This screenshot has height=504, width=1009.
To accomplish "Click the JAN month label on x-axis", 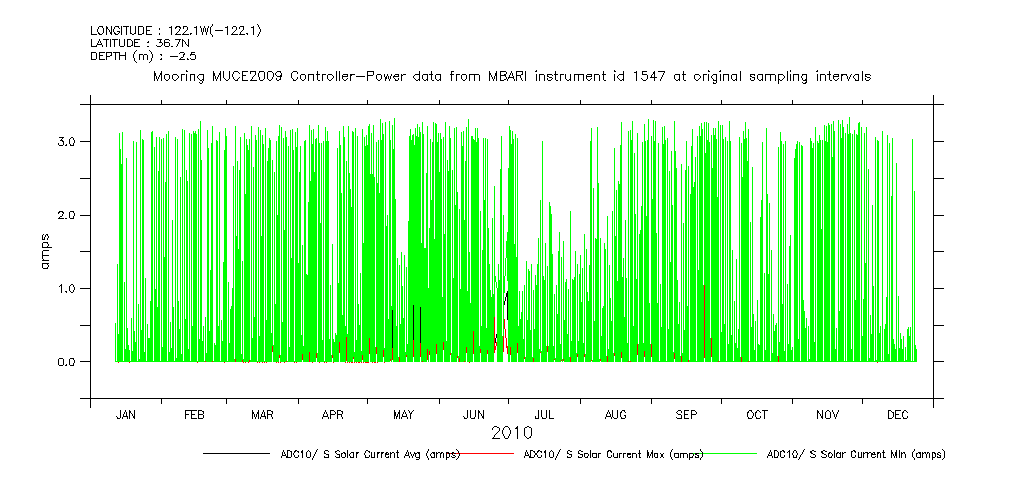I will pyautogui.click(x=126, y=414).
